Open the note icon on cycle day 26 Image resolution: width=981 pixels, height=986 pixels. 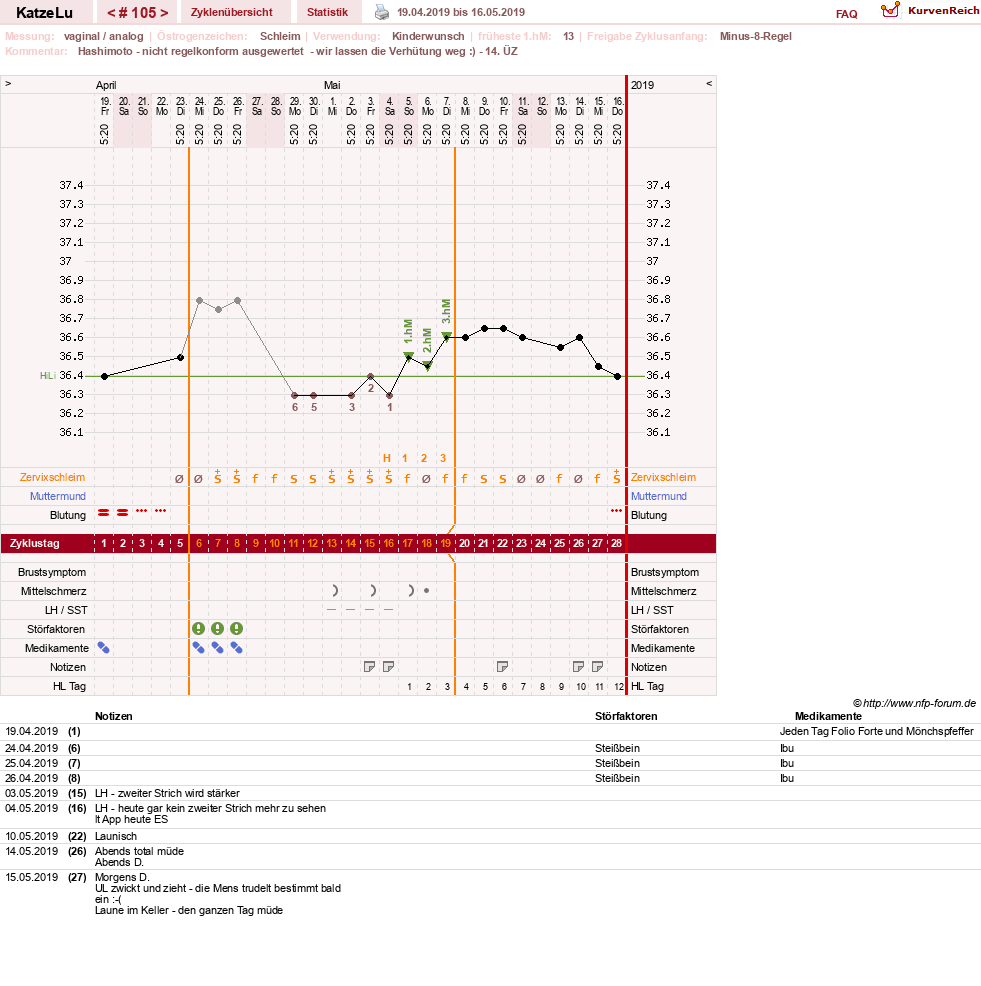pyautogui.click(x=579, y=667)
